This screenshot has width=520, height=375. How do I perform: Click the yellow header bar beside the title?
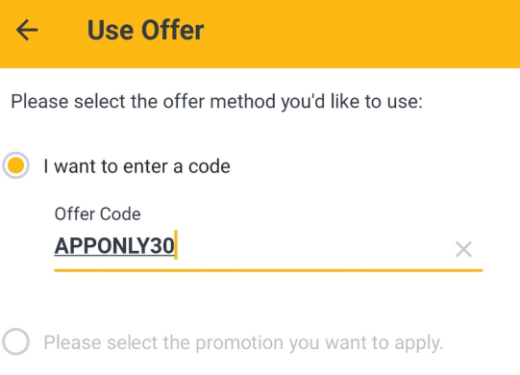pos(360,33)
